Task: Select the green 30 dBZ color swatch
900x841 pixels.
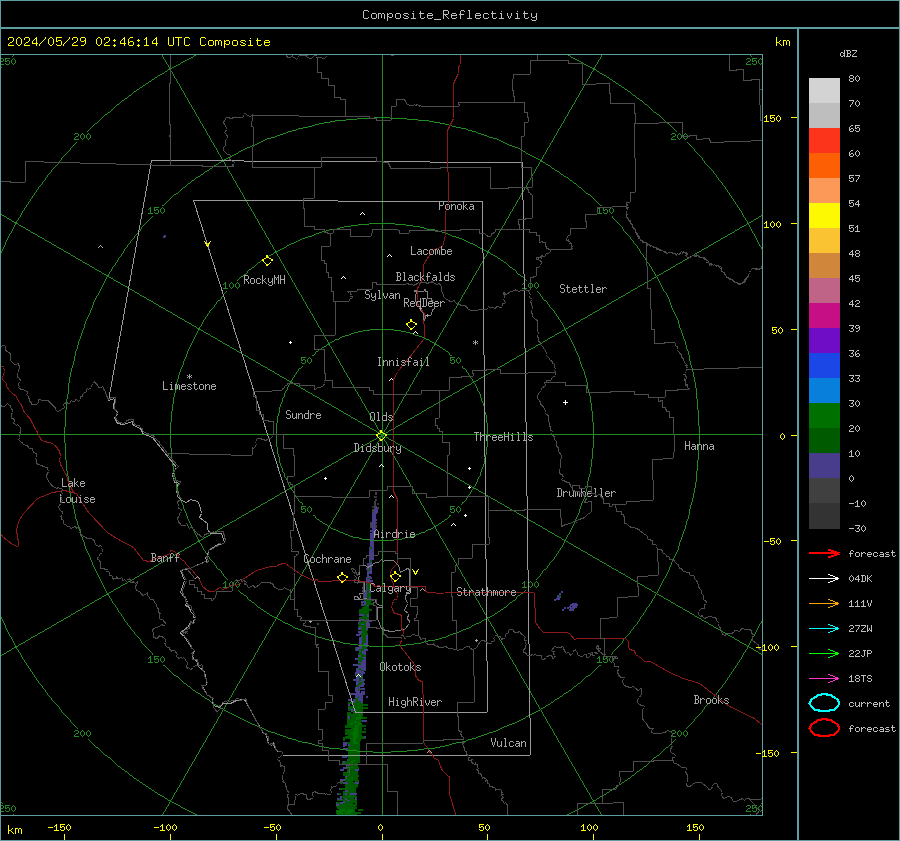Action: tap(824, 416)
